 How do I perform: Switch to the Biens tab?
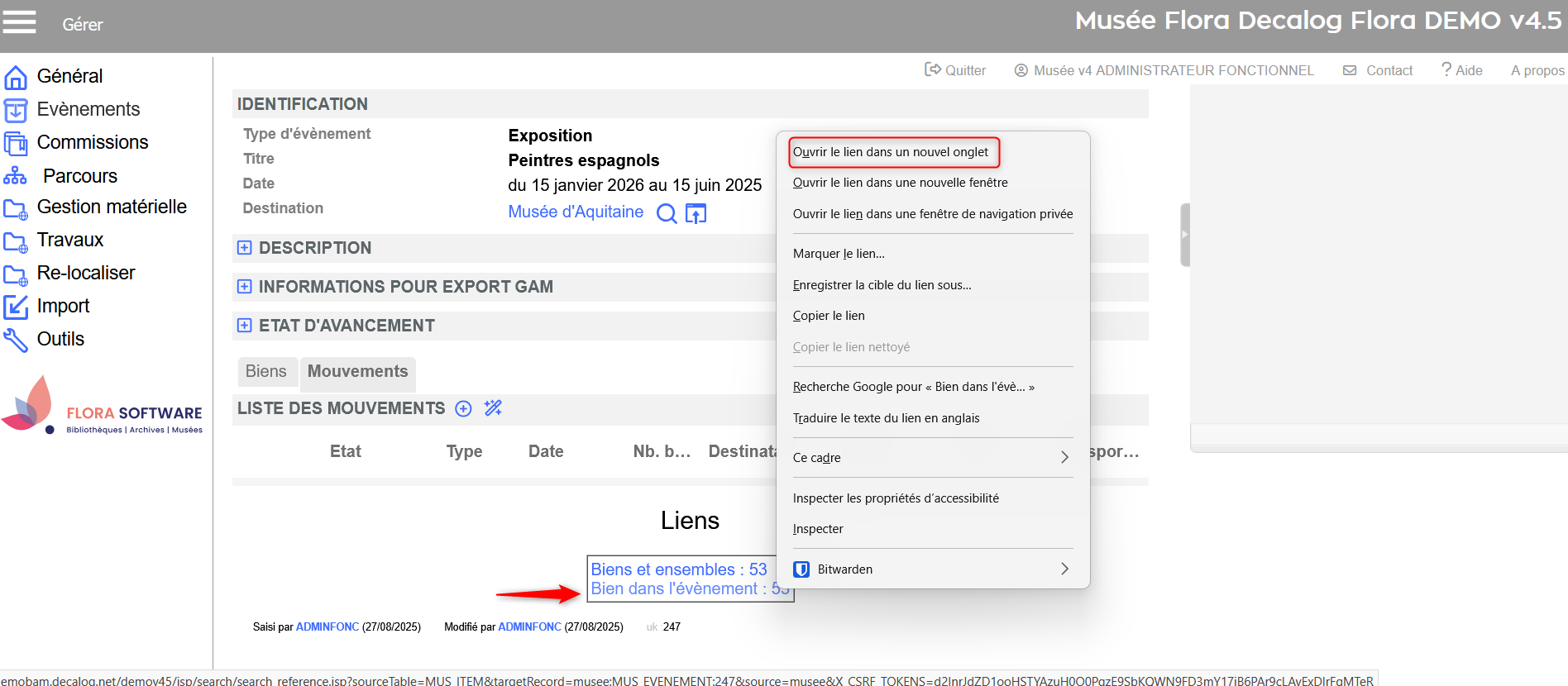click(265, 372)
